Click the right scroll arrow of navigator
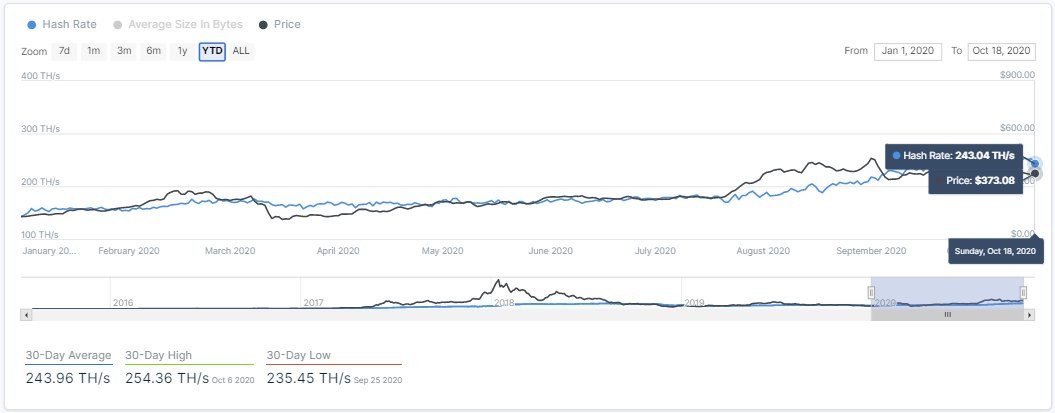1055x413 pixels. tap(1029, 314)
